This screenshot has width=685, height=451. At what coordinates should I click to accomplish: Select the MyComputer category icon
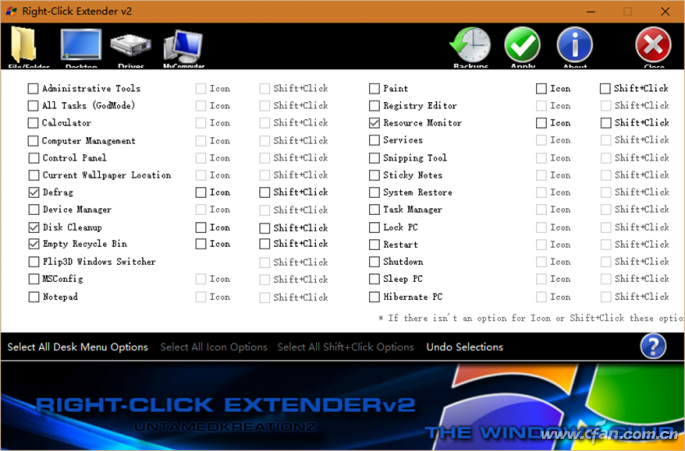click(x=183, y=47)
